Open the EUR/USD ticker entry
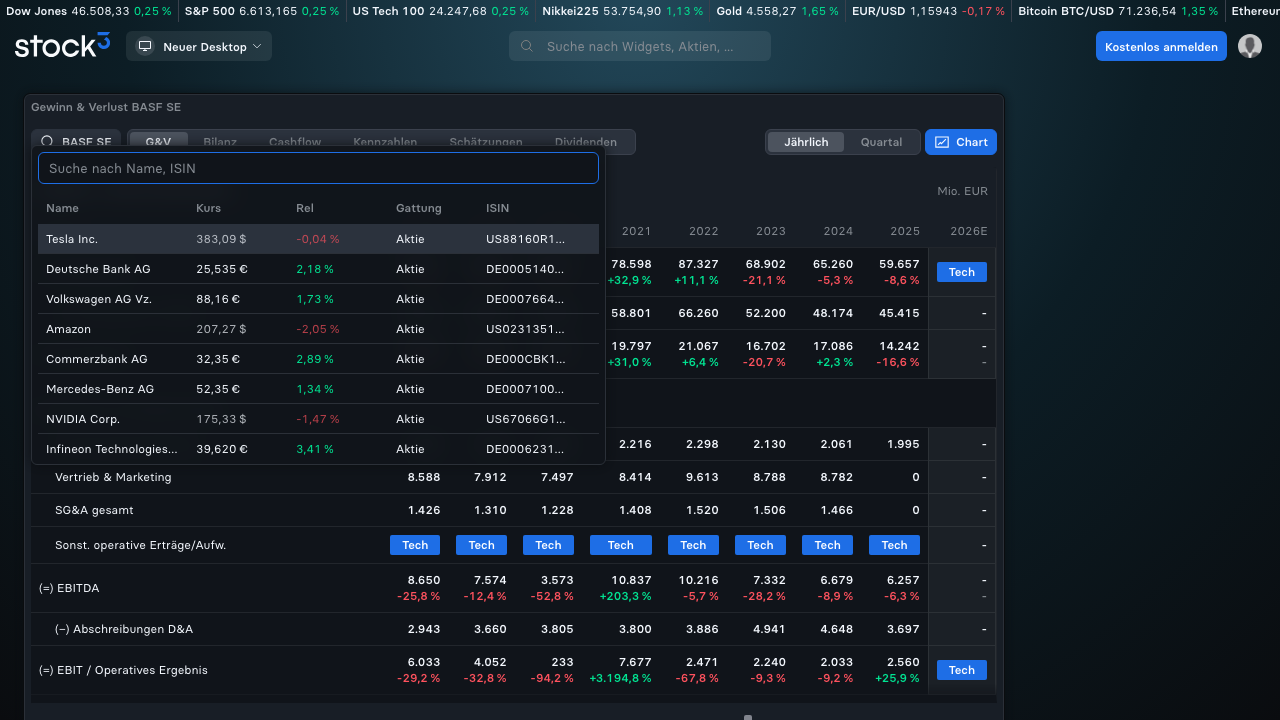 [928, 11]
